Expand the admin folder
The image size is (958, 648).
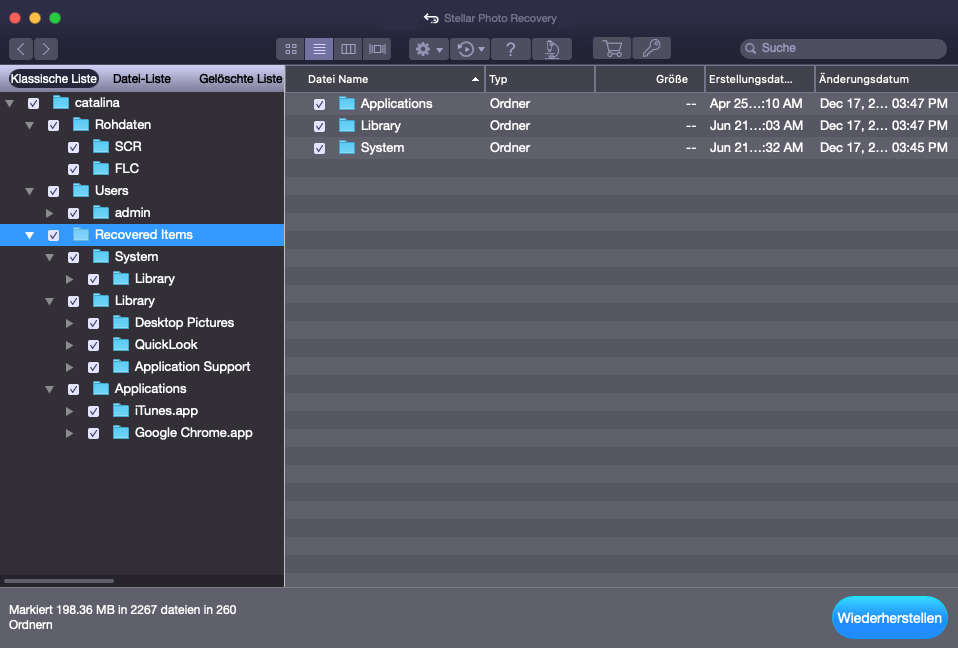coord(50,213)
